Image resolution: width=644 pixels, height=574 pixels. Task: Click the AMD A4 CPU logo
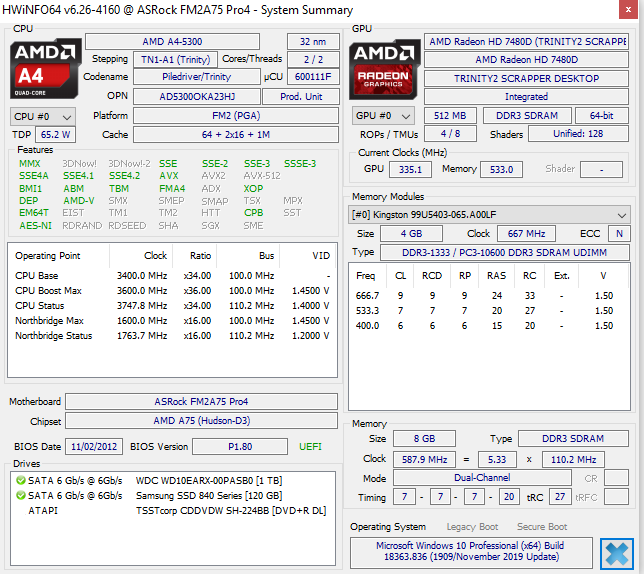(x=45, y=69)
